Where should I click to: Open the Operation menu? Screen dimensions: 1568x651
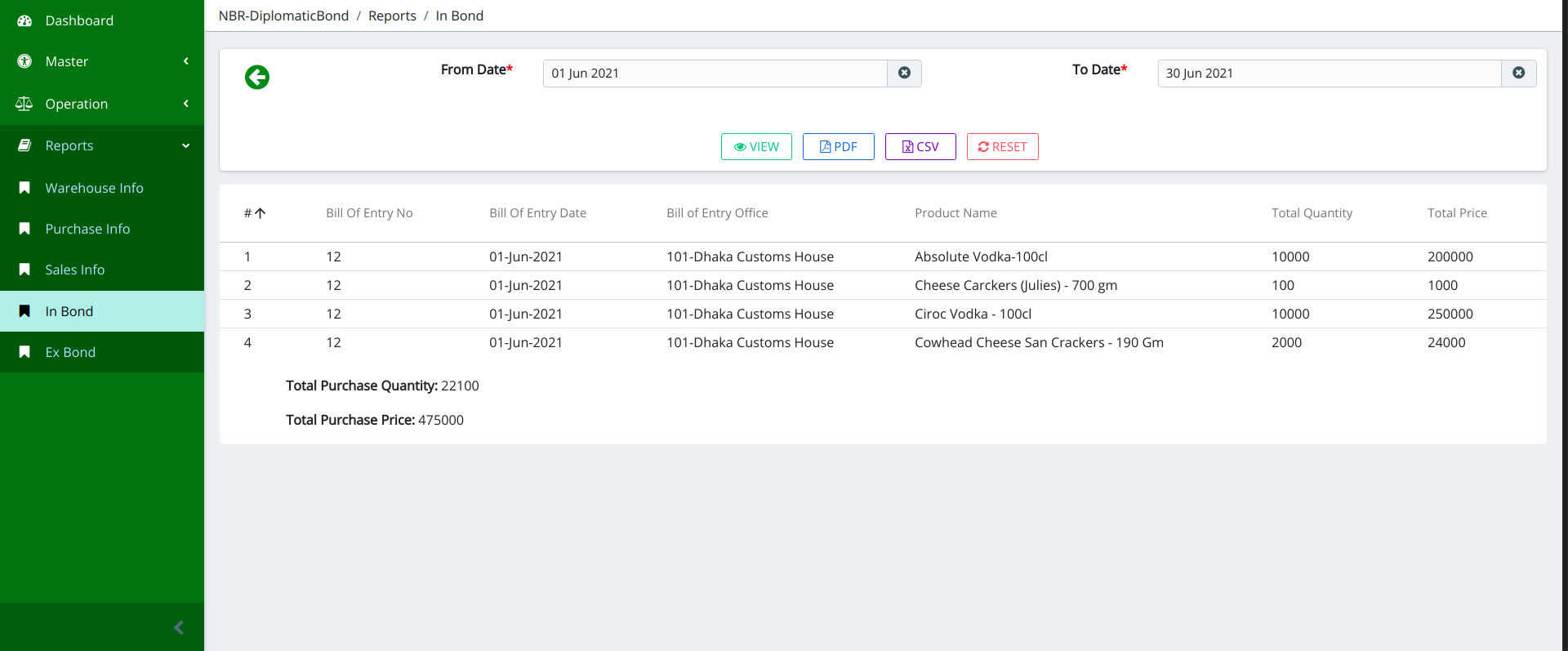[x=102, y=104]
